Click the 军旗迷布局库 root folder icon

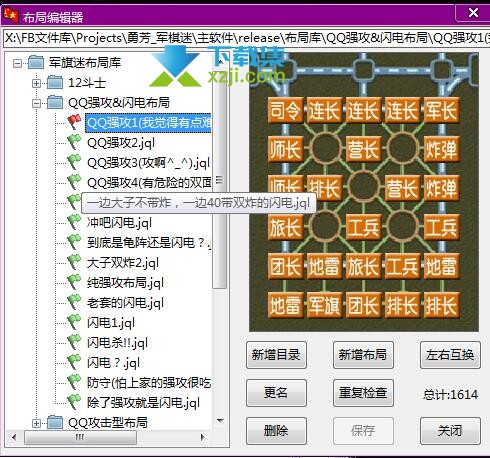[x=36, y=62]
